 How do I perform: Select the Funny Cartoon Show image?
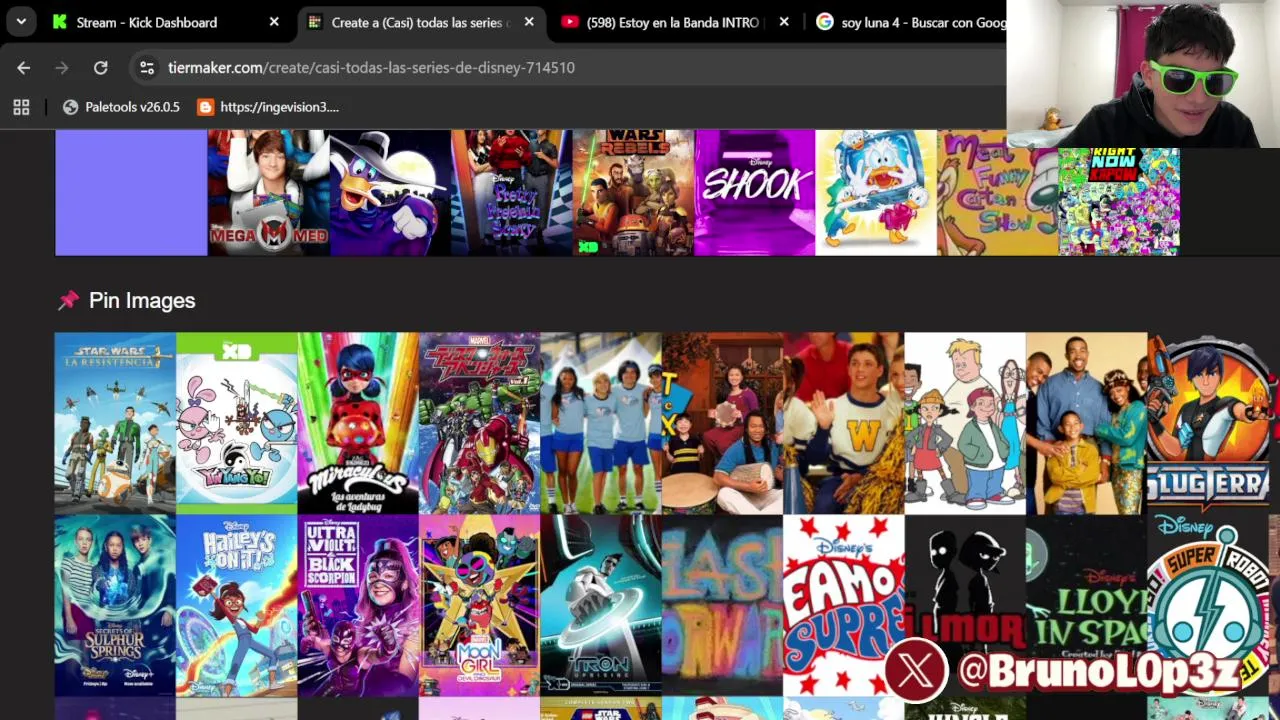click(997, 193)
